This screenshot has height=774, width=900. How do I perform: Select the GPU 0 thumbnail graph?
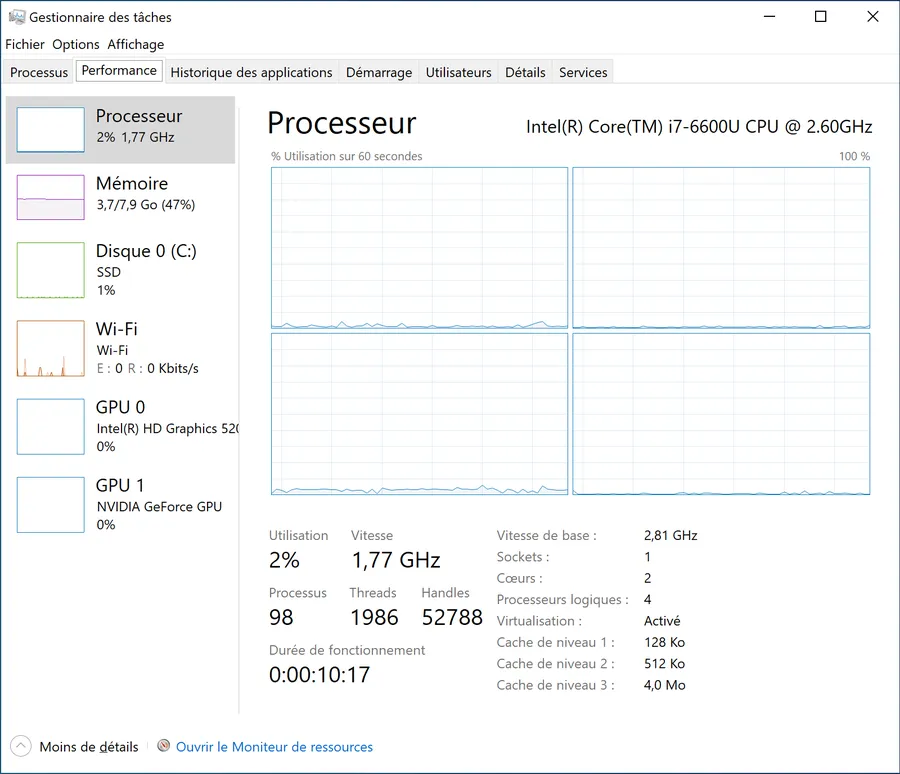[x=51, y=426]
